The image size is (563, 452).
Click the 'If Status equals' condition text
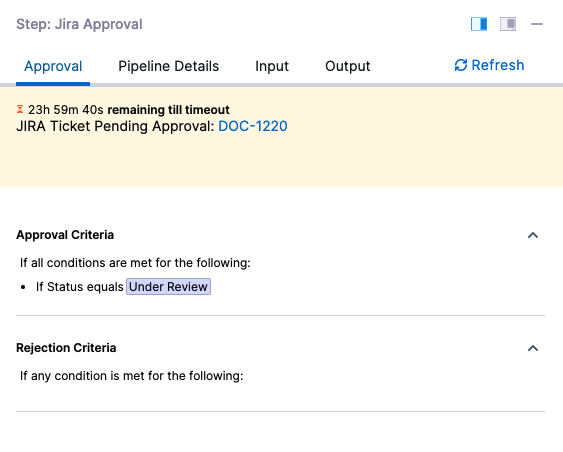point(80,287)
